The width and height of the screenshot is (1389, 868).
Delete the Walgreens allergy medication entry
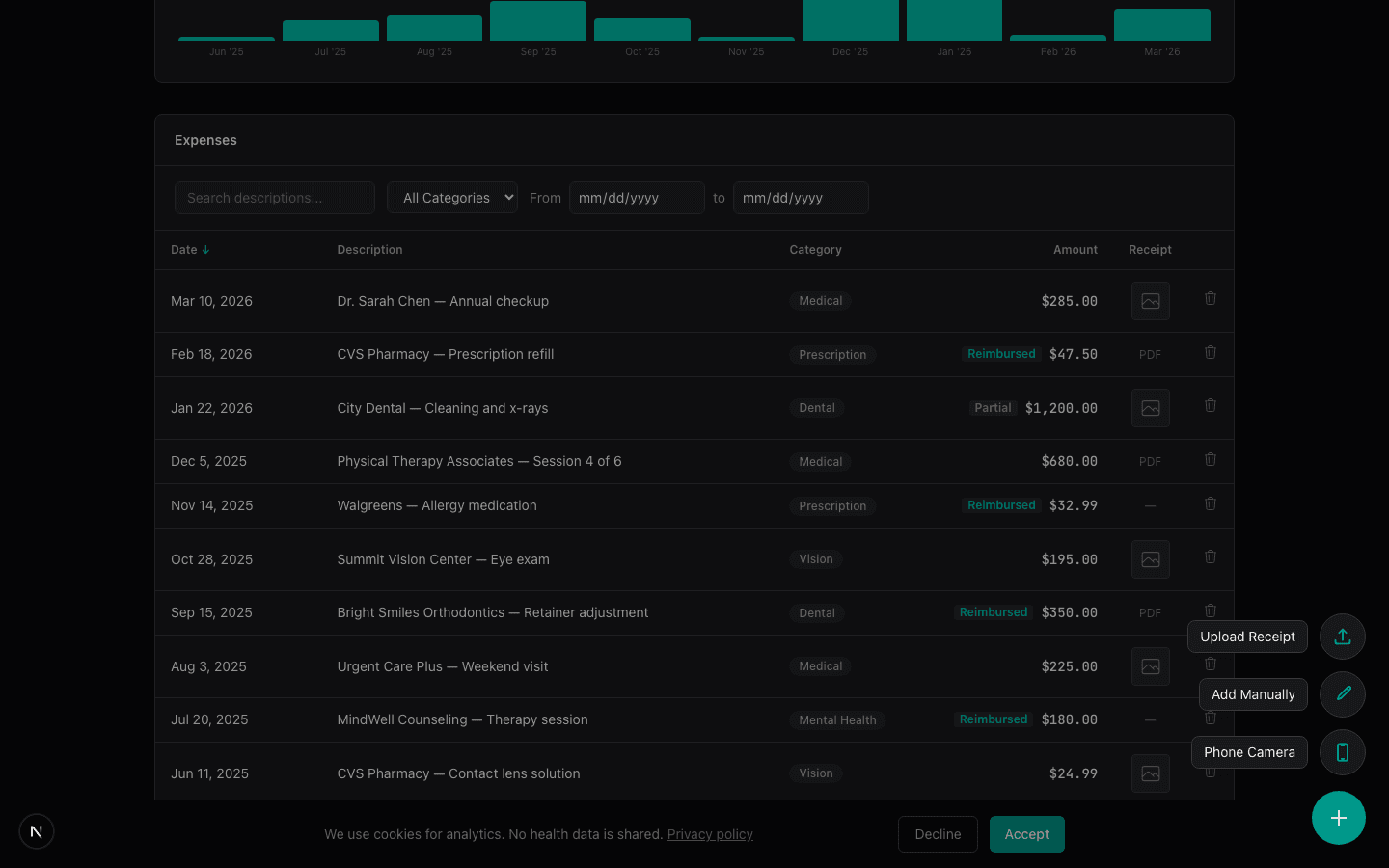[x=1211, y=502]
